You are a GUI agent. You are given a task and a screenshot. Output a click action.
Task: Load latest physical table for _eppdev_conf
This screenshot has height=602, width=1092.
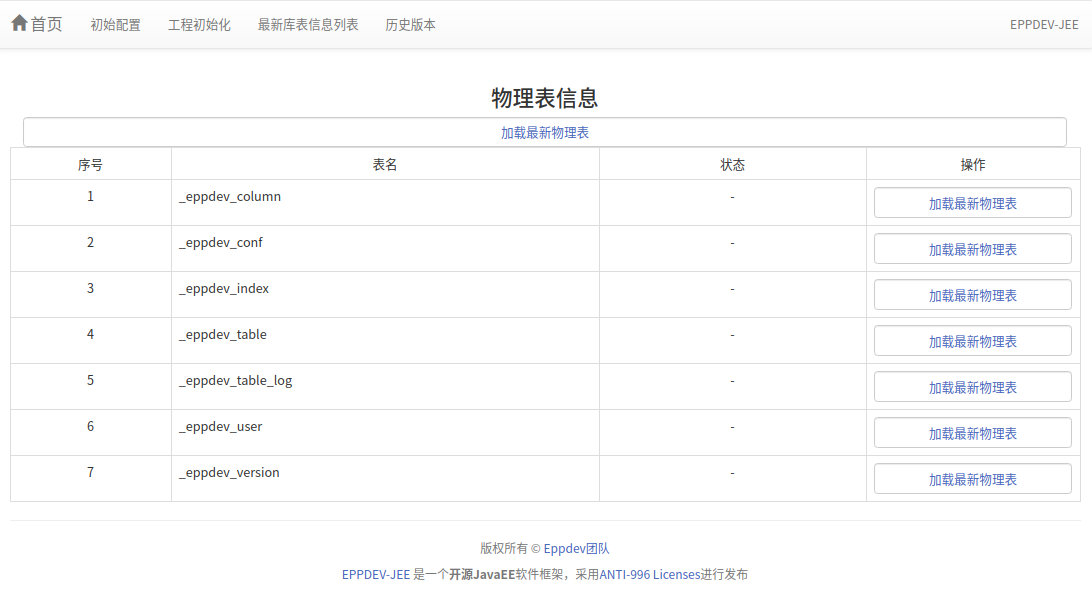click(x=972, y=249)
